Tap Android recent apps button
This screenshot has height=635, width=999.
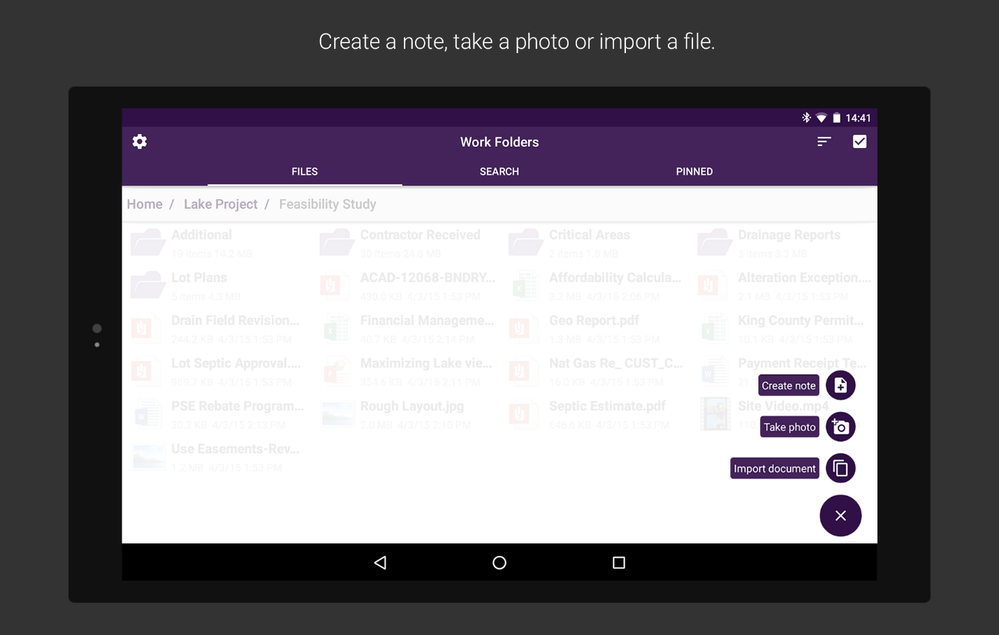[619, 562]
